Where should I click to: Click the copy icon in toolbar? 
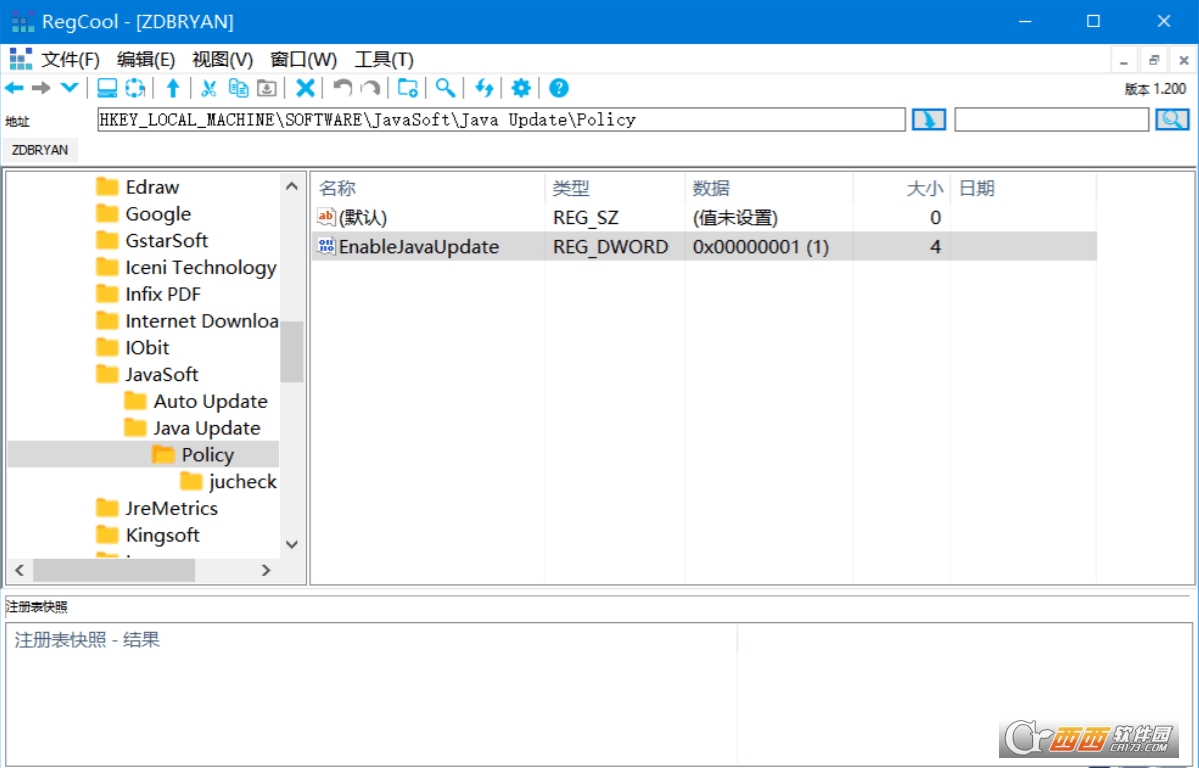[238, 88]
